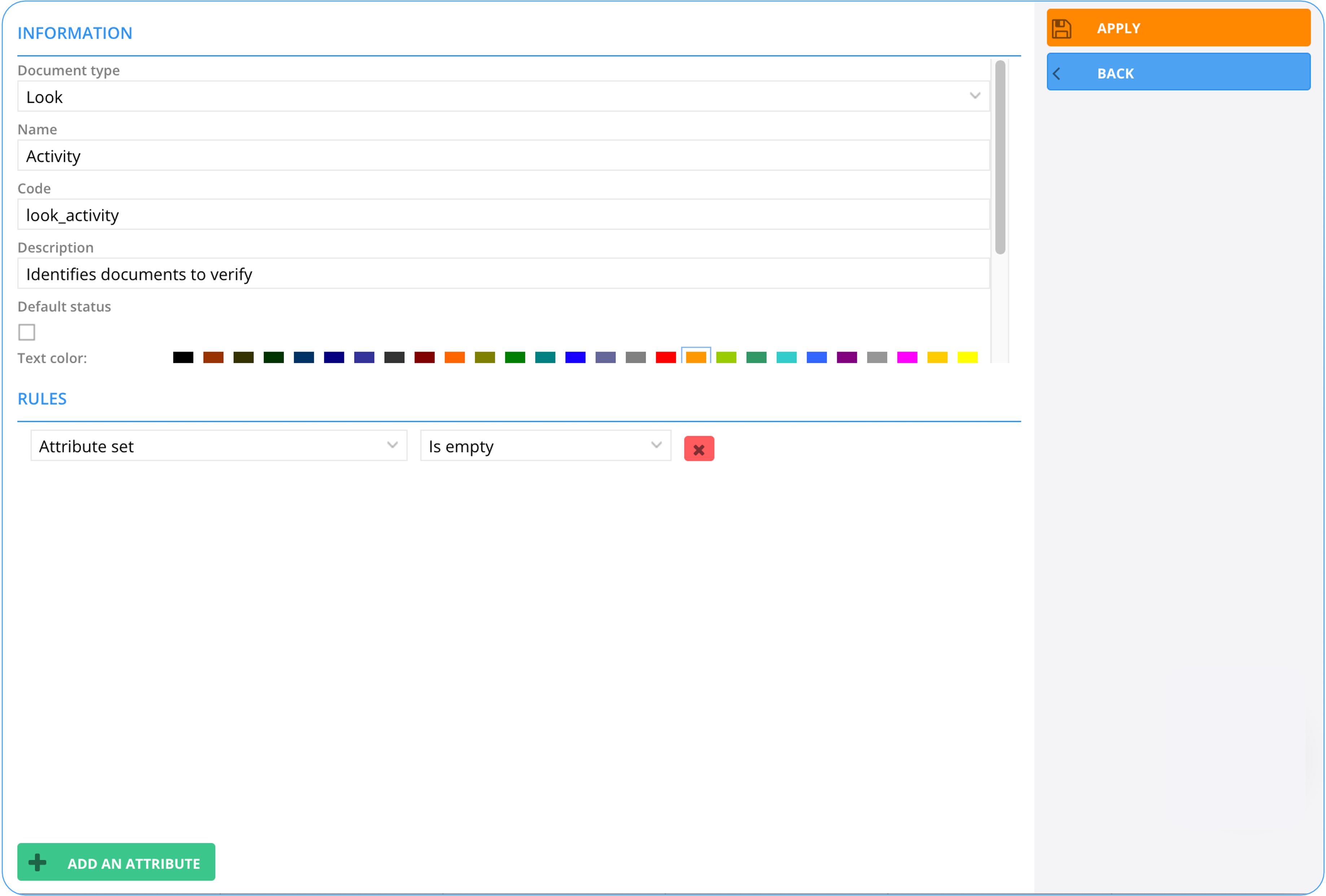This screenshot has height=896, width=1326.
Task: Toggle the Default status checkbox
Action: pyautogui.click(x=27, y=332)
